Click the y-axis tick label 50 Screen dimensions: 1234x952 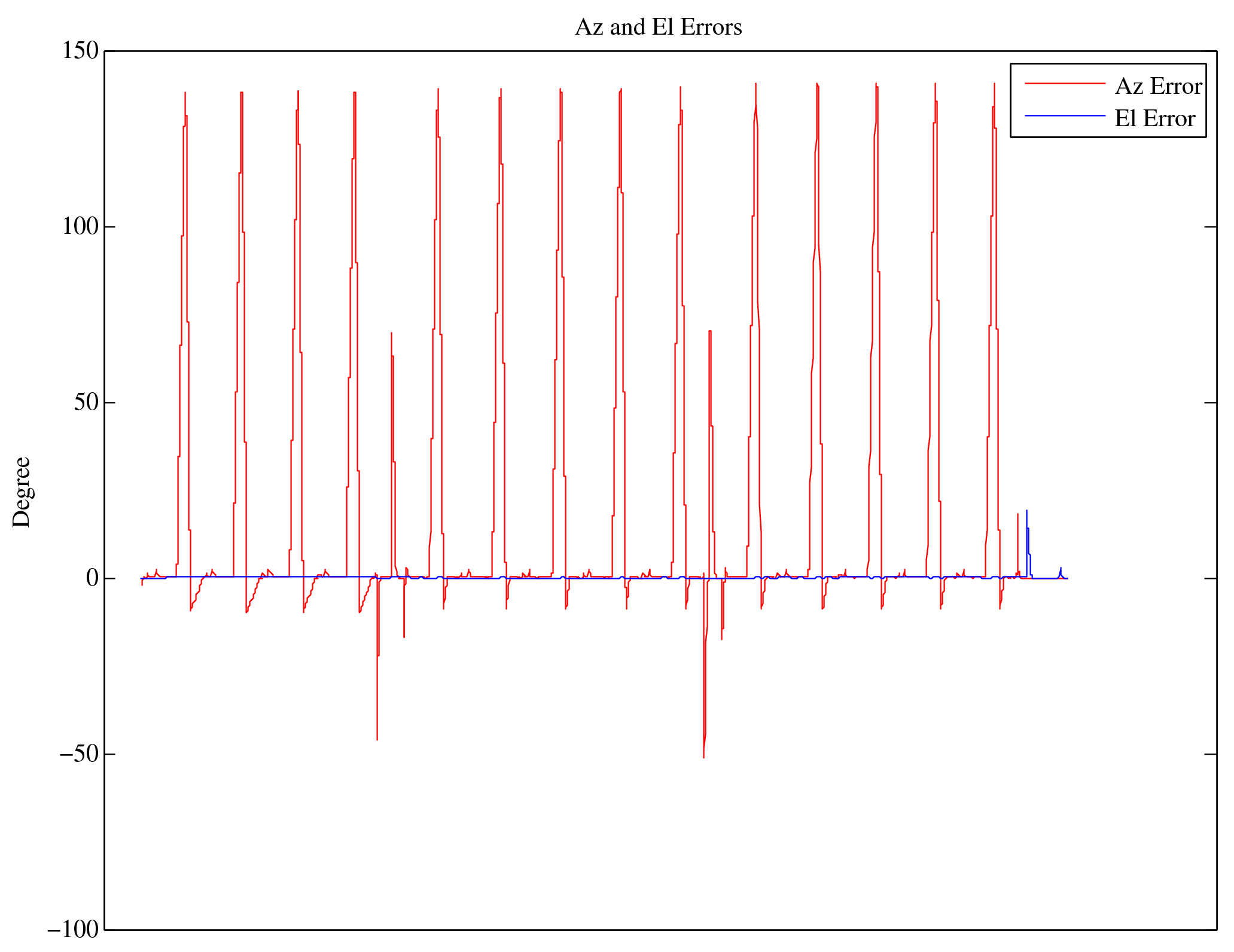[86, 402]
